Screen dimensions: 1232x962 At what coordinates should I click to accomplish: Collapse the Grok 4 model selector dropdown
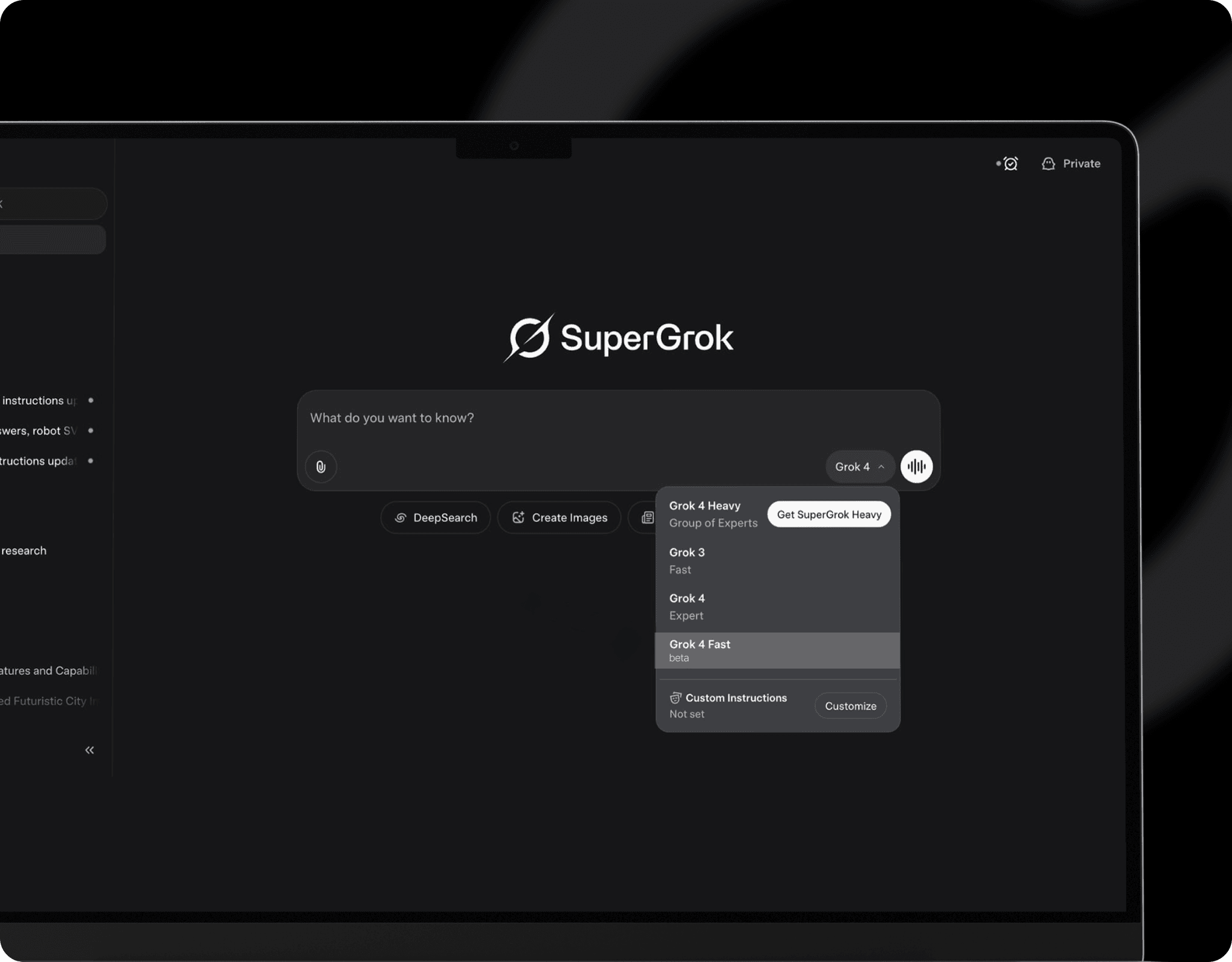click(852, 467)
